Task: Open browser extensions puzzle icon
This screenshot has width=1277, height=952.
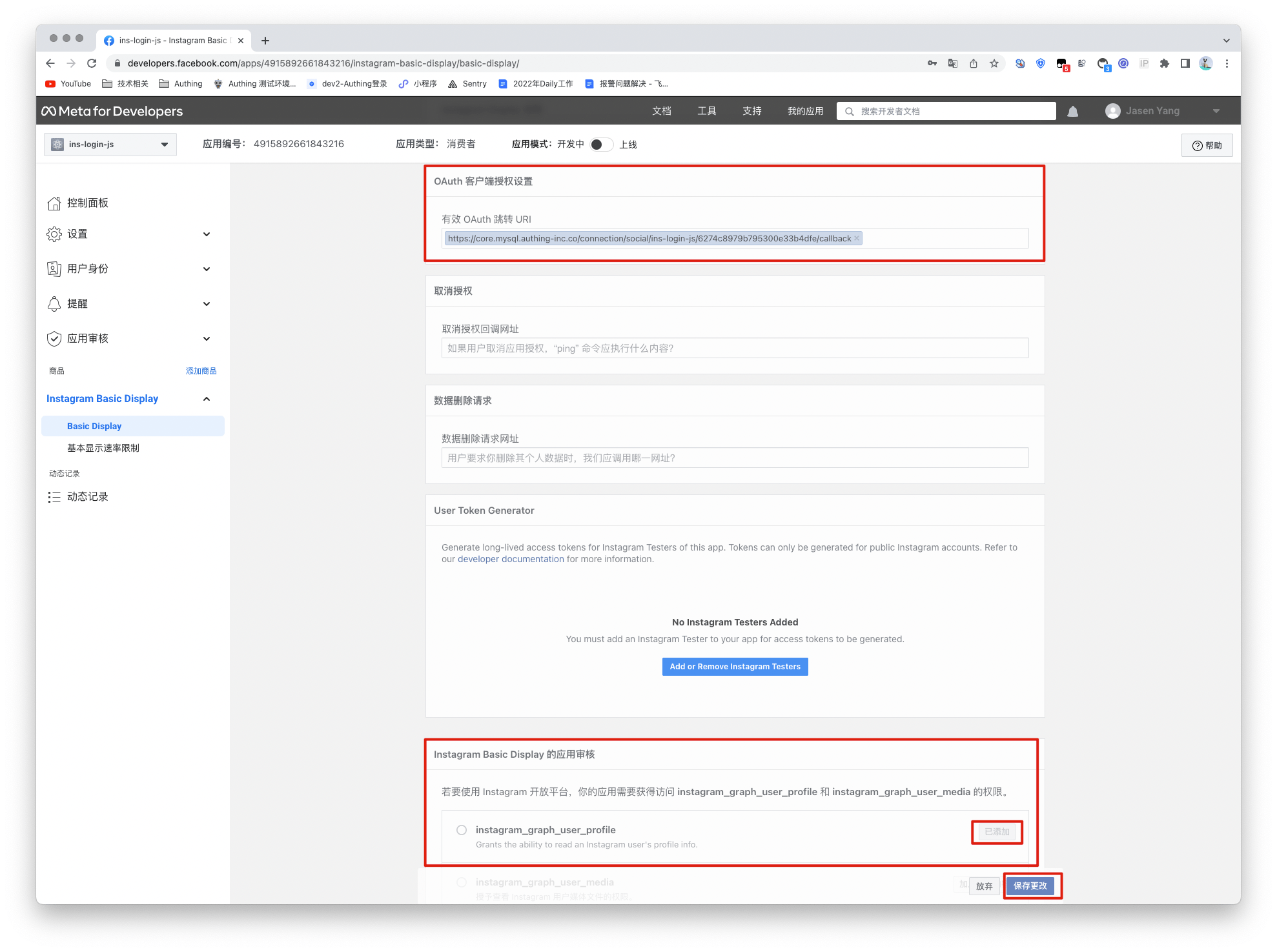Action: (x=1164, y=63)
